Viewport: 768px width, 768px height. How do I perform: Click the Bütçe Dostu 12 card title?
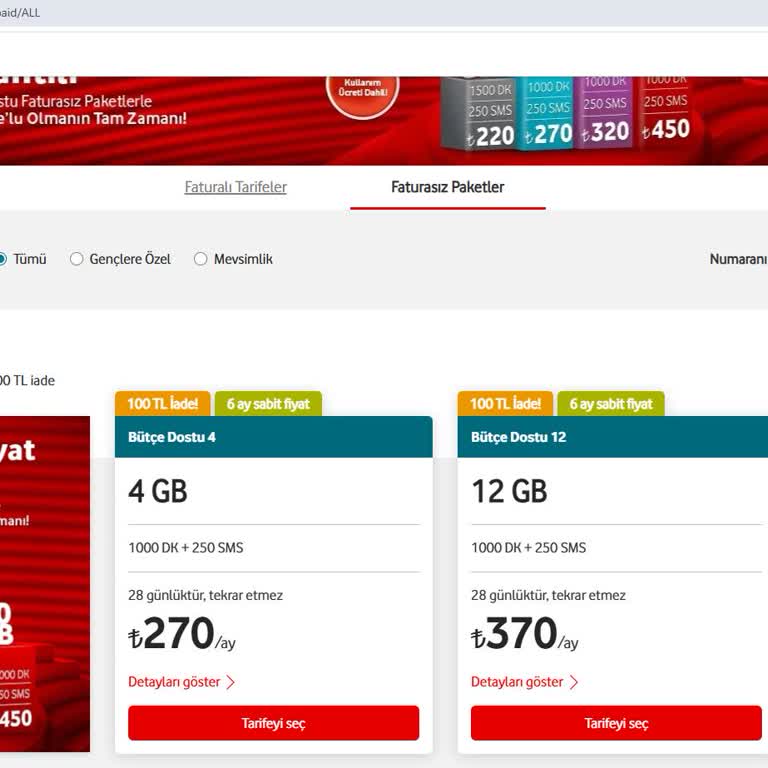point(518,437)
